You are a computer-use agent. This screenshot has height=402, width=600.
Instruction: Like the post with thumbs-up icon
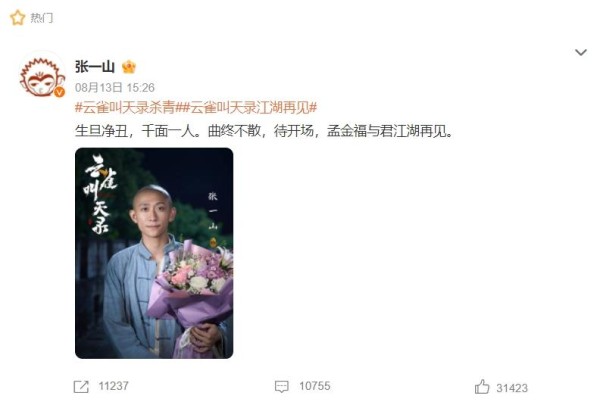482,387
